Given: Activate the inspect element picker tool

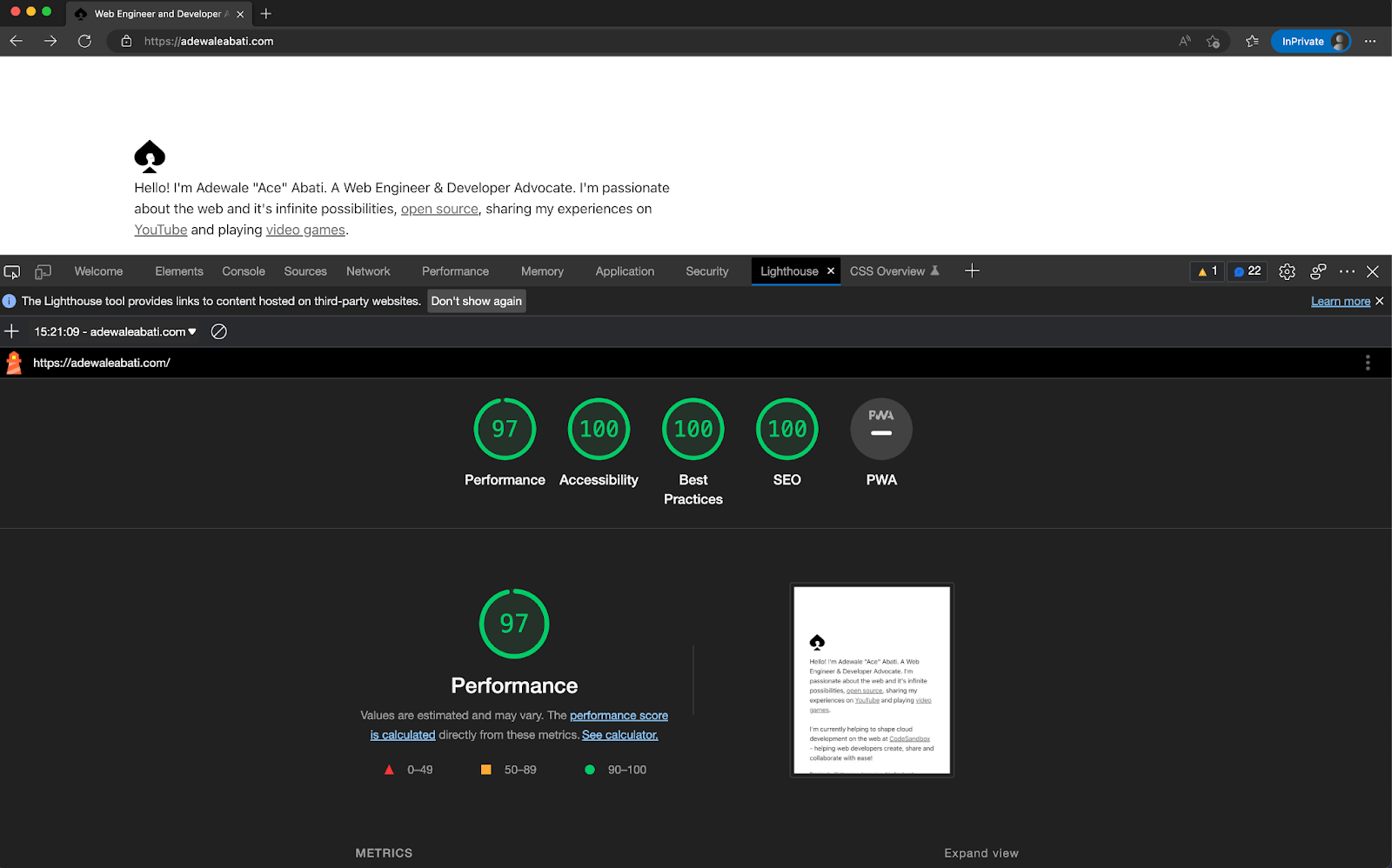Looking at the screenshot, I should (12, 271).
